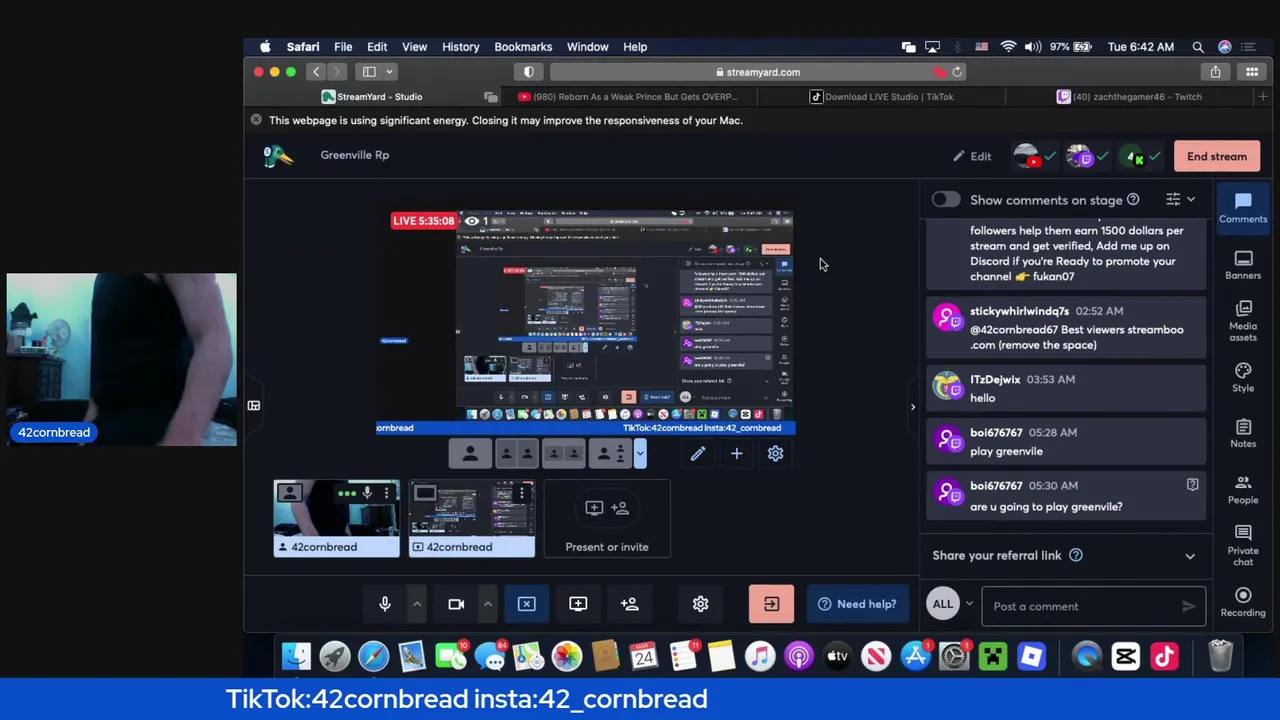Edit the layout with the pencil icon
Screen dimensions: 1280x720
(x=698, y=454)
